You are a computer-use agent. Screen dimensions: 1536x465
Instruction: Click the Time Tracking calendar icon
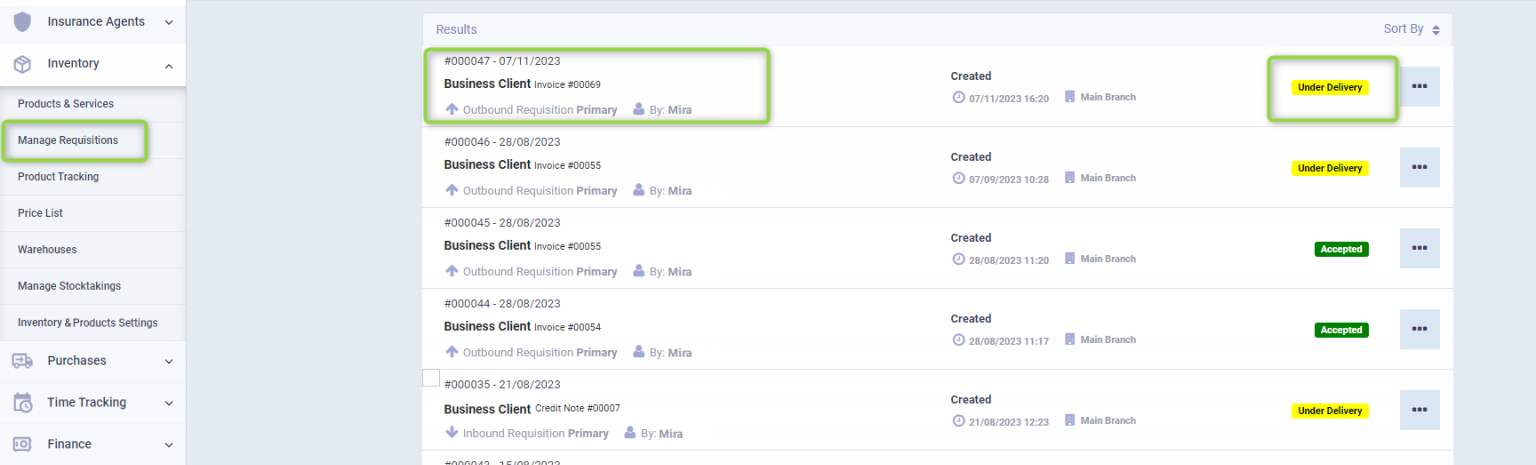coord(22,403)
